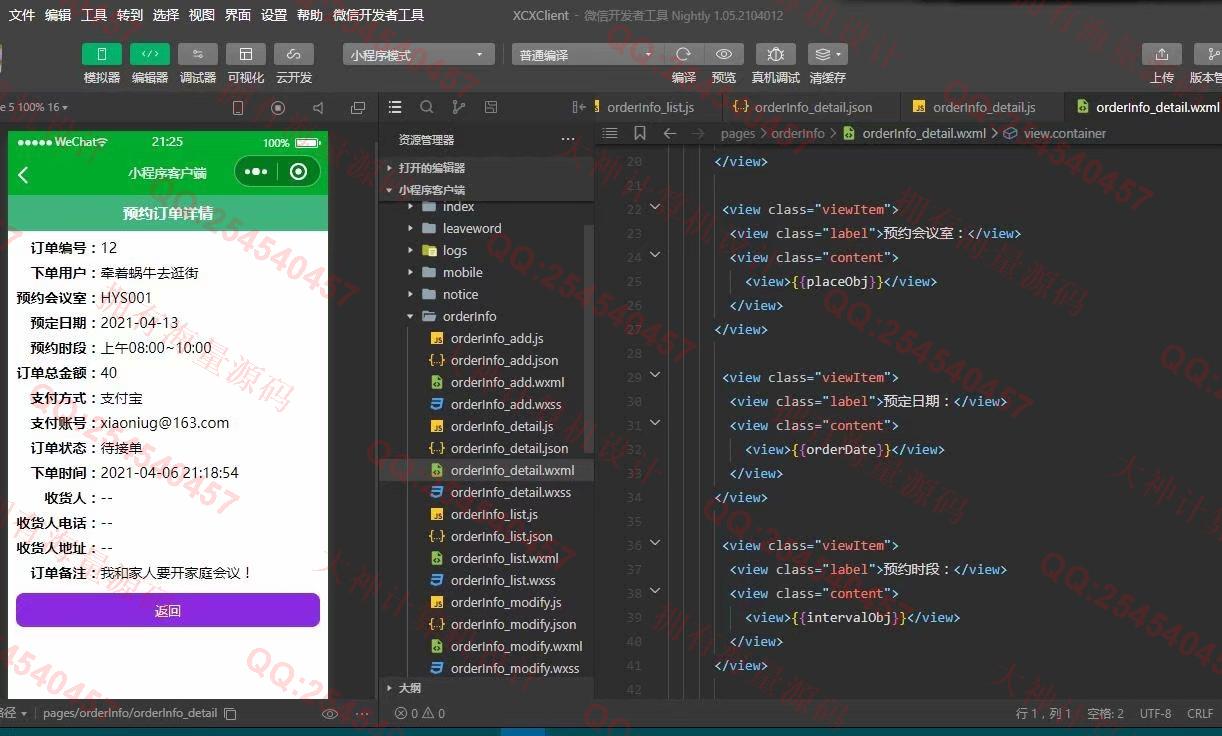Open the 工具 menu
Image resolution: width=1222 pixels, height=736 pixels.
pos(94,15)
